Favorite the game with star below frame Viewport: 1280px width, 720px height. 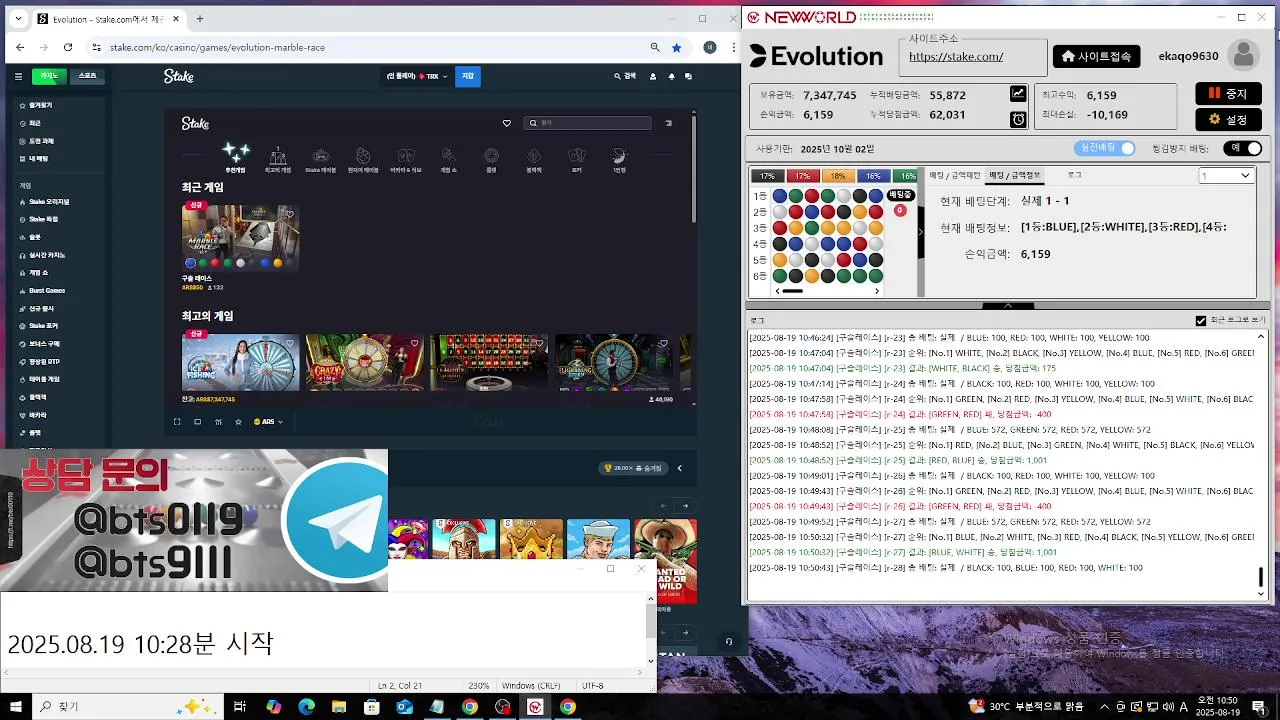pos(238,422)
